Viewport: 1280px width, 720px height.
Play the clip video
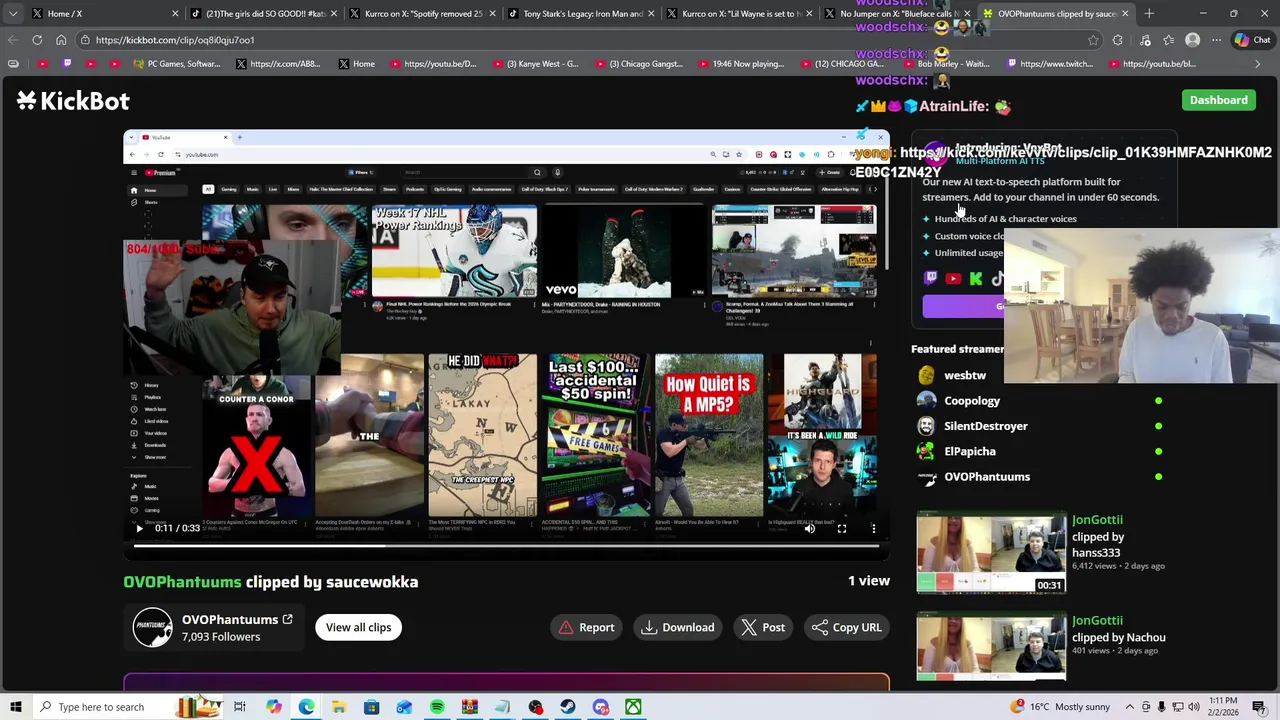click(x=139, y=528)
